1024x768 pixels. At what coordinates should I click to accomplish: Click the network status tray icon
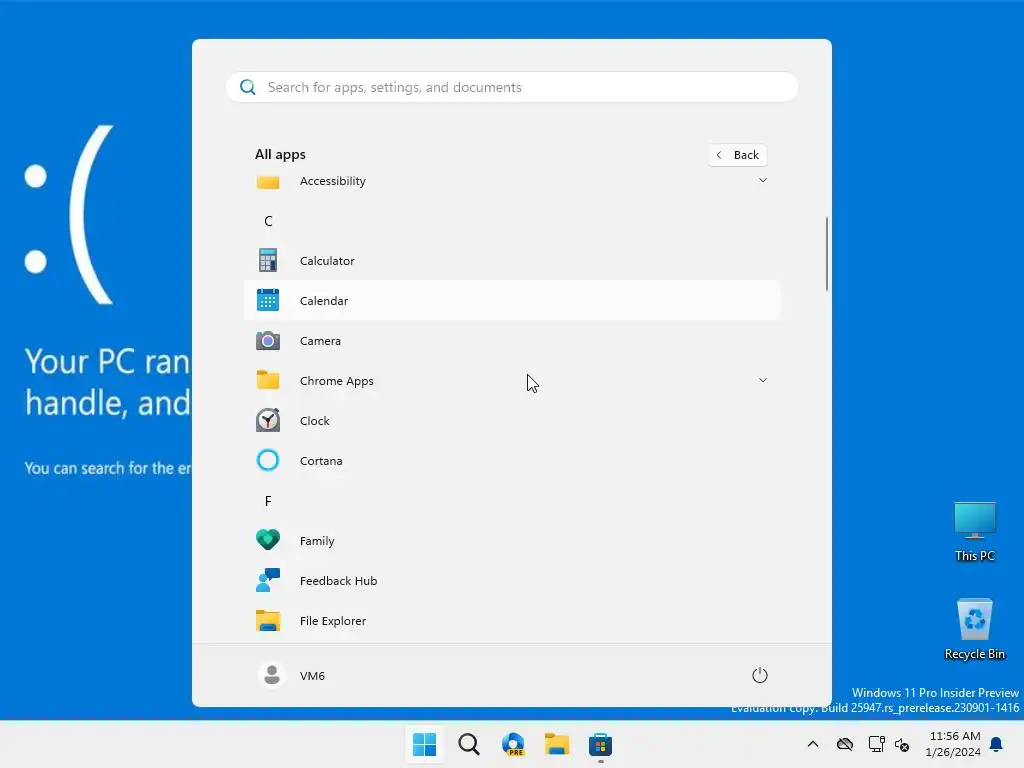[876, 744]
